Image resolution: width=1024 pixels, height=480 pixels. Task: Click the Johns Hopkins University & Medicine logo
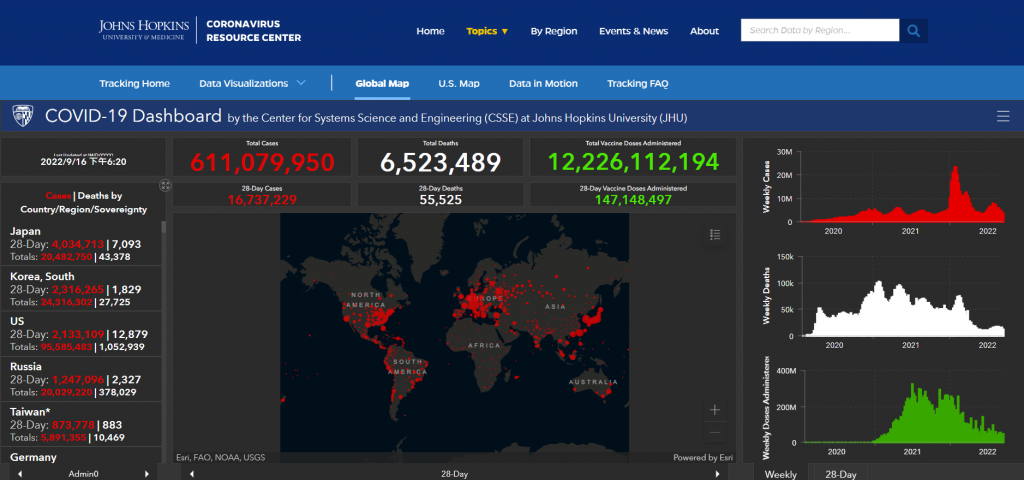pos(144,30)
